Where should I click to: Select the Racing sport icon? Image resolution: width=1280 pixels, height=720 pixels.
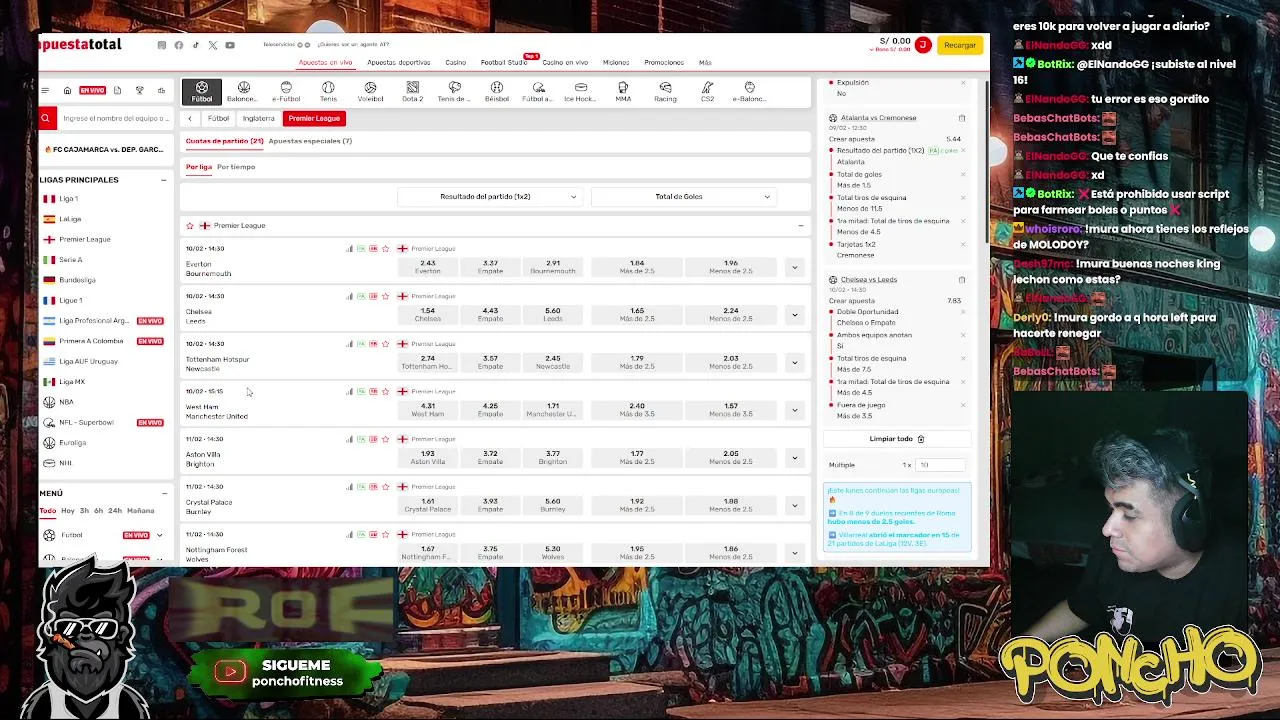[x=665, y=92]
